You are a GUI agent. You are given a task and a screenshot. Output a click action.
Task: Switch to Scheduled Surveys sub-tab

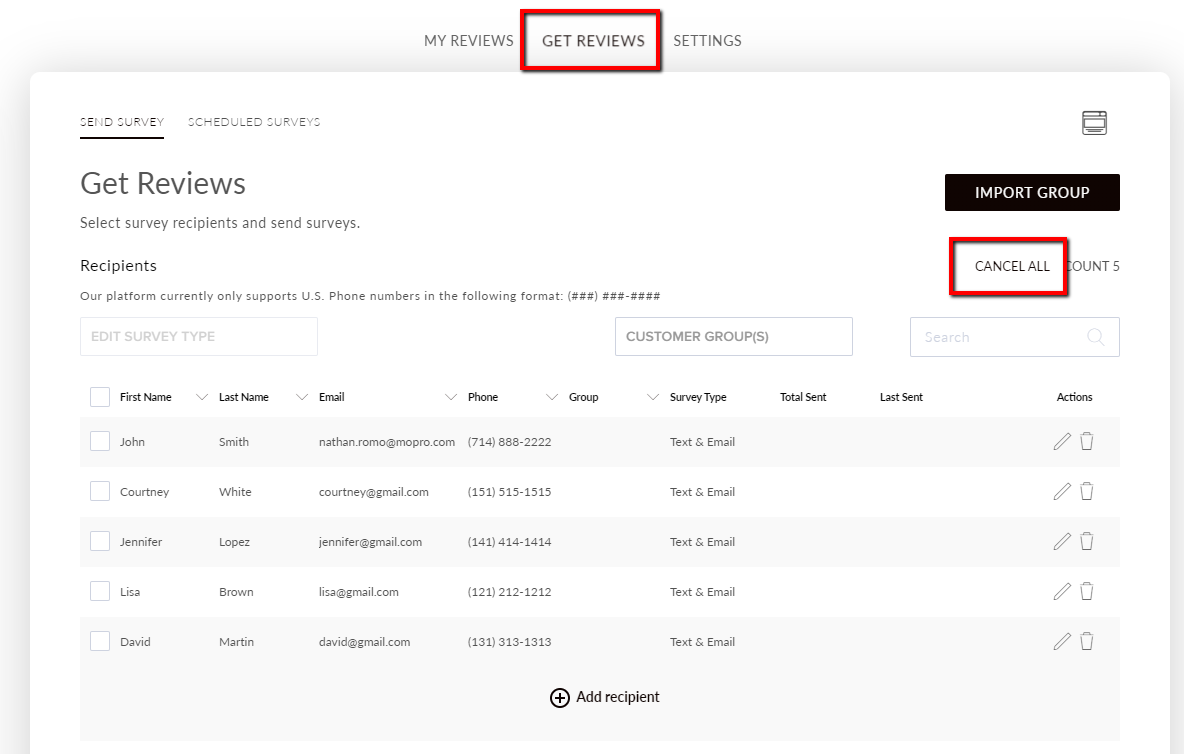pos(254,122)
